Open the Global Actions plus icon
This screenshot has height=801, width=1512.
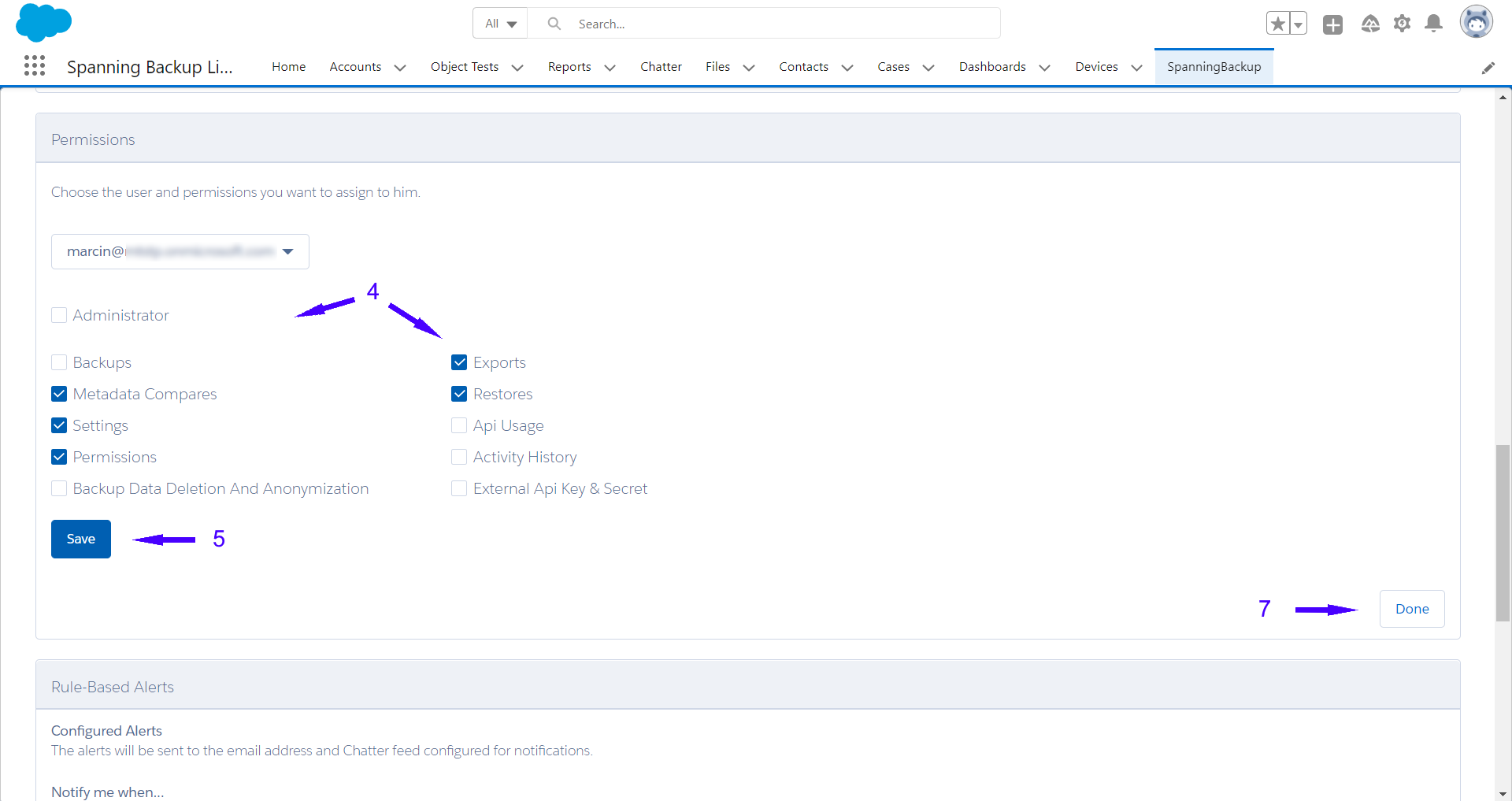point(1332,24)
